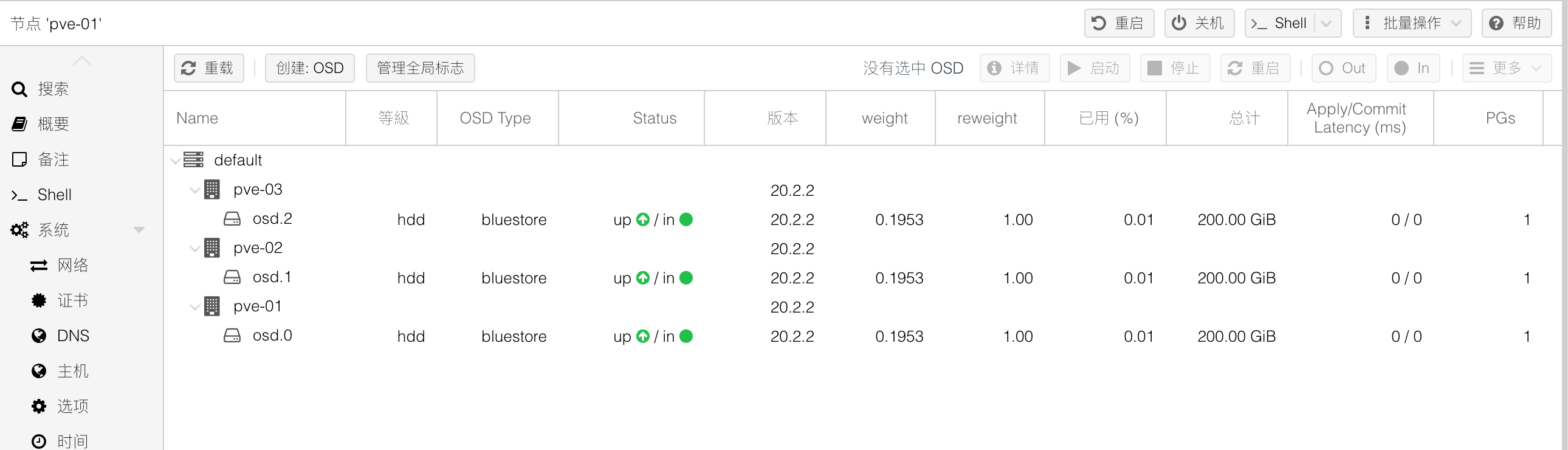
Task: Collapse the 系统 submenu arrow
Action: pos(139,230)
